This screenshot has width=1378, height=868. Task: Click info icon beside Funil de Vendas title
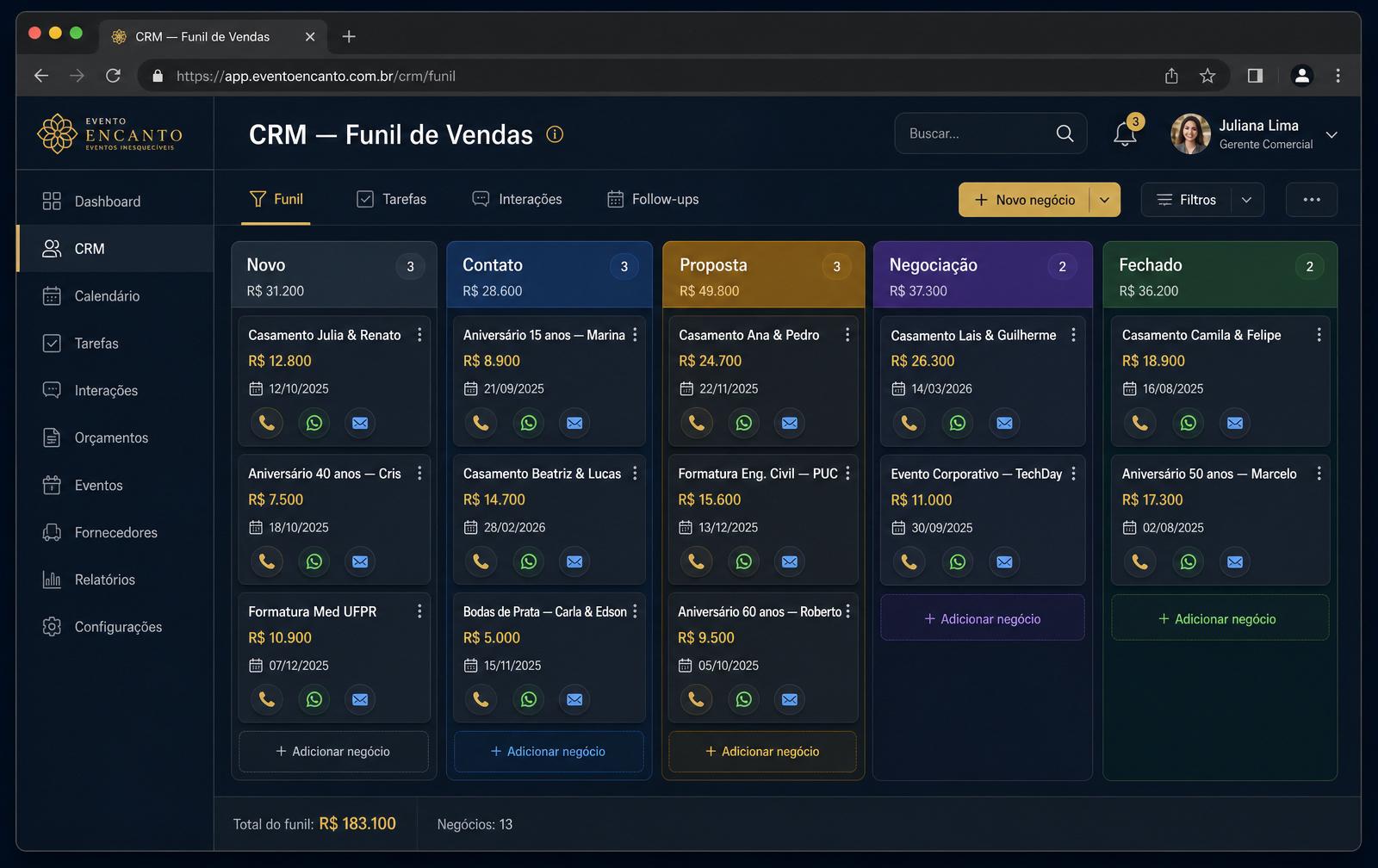point(555,134)
